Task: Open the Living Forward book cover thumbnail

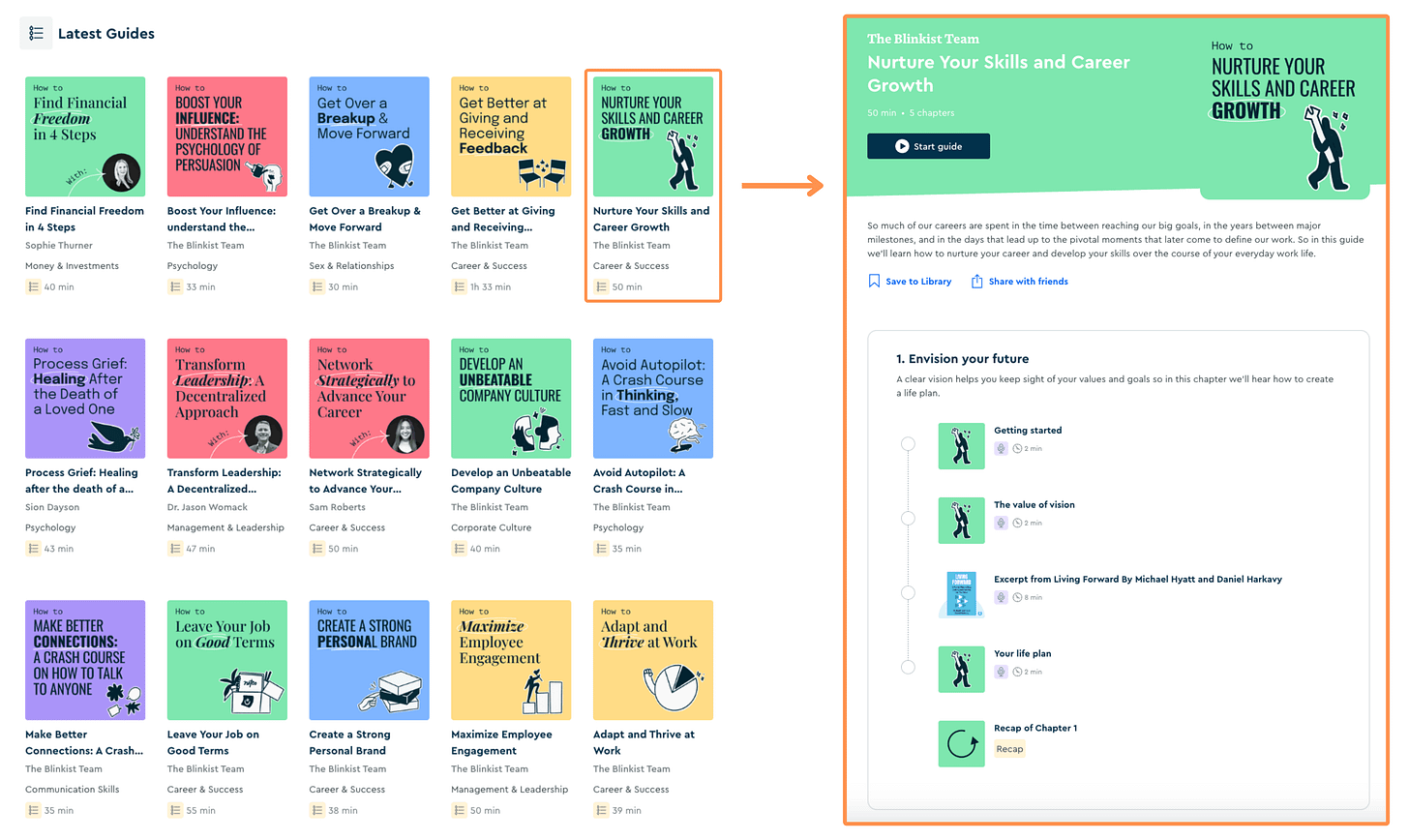Action: (x=961, y=594)
